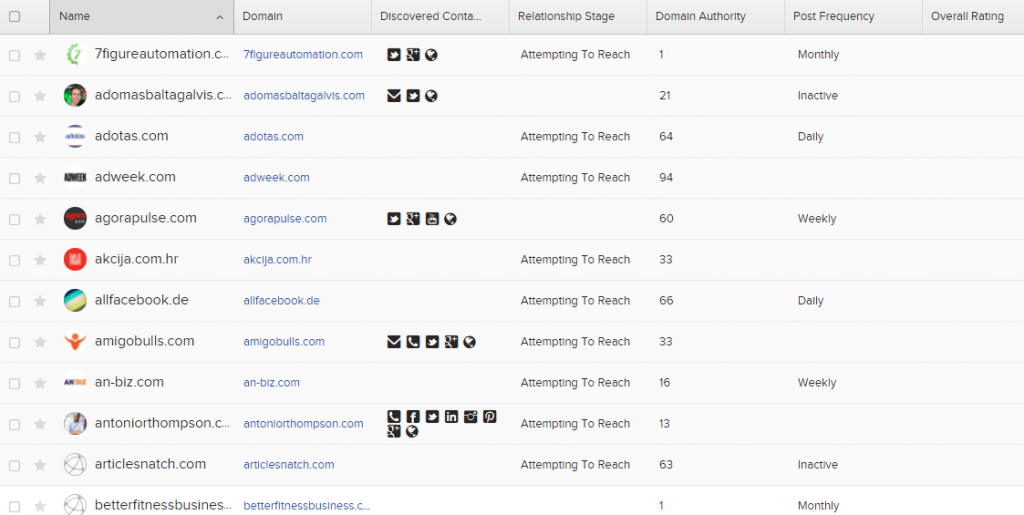Check the adotas.com row checkbox
Viewport: 1024px width, 515px height.
pyautogui.click(x=14, y=138)
